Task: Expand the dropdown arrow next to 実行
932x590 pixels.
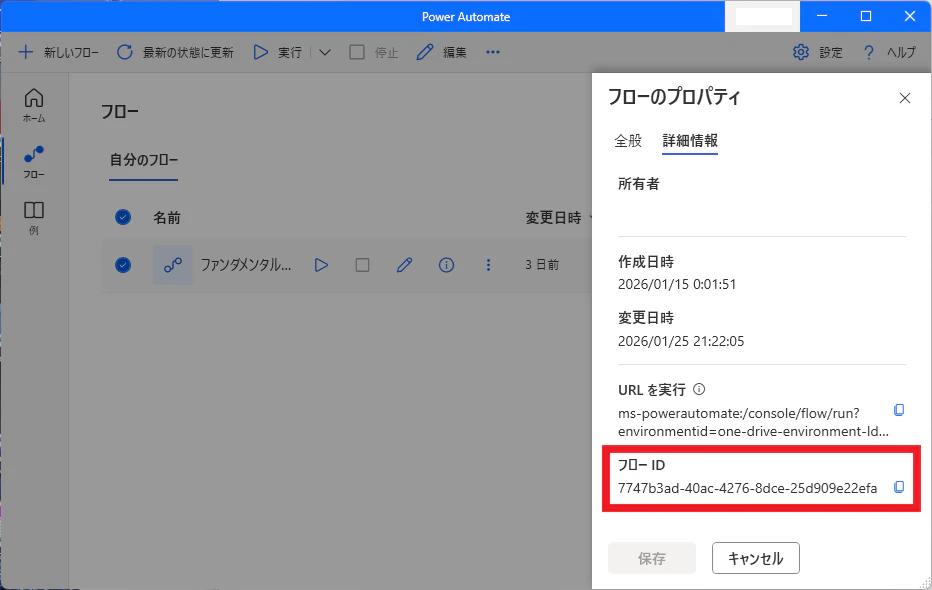Action: (x=325, y=52)
